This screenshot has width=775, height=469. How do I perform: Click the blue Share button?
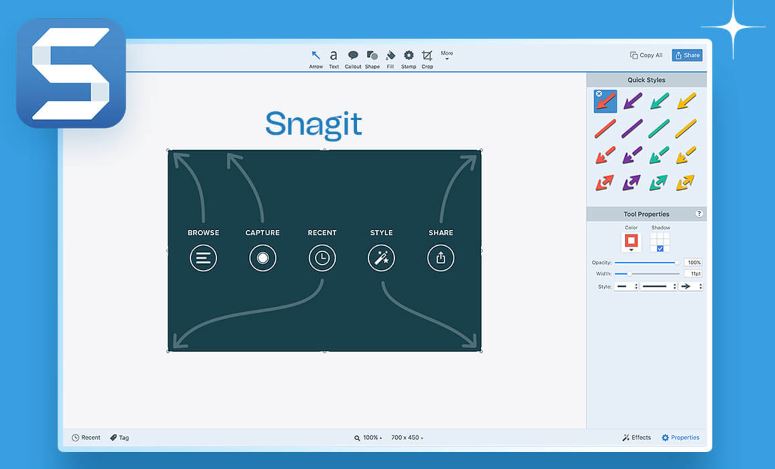[687, 55]
